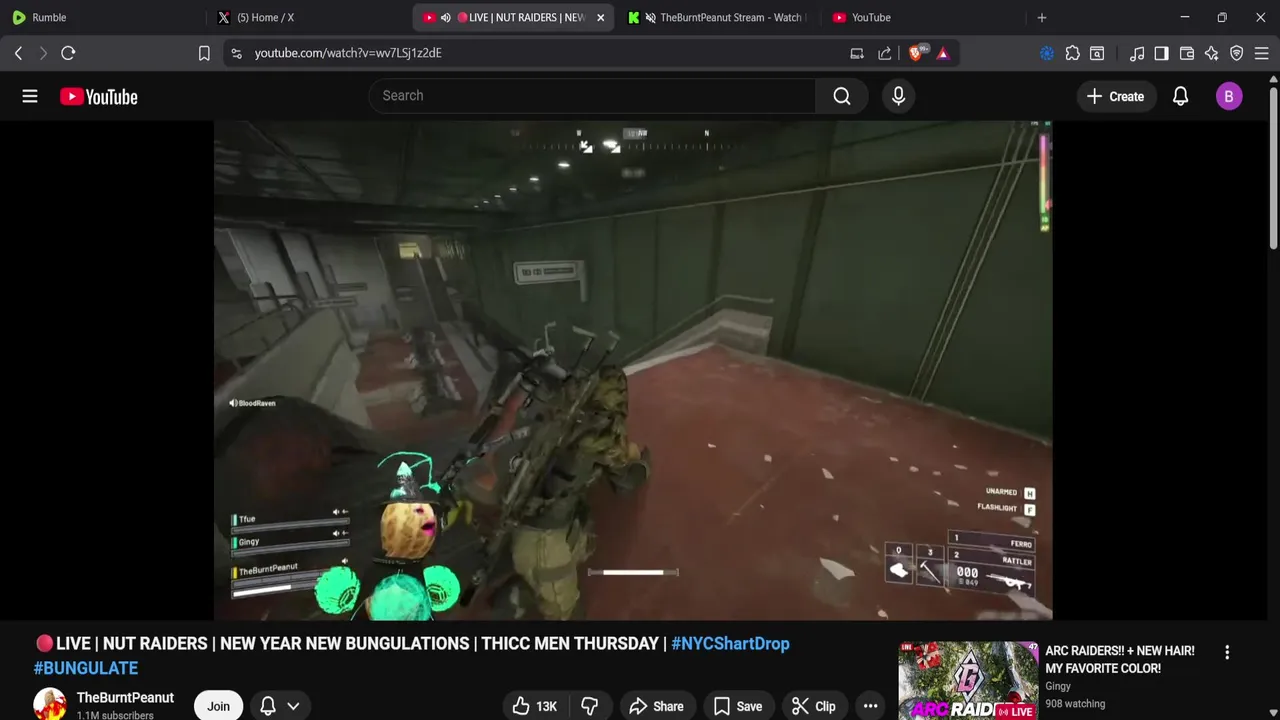Open the music note playlist icon

tap(1137, 53)
